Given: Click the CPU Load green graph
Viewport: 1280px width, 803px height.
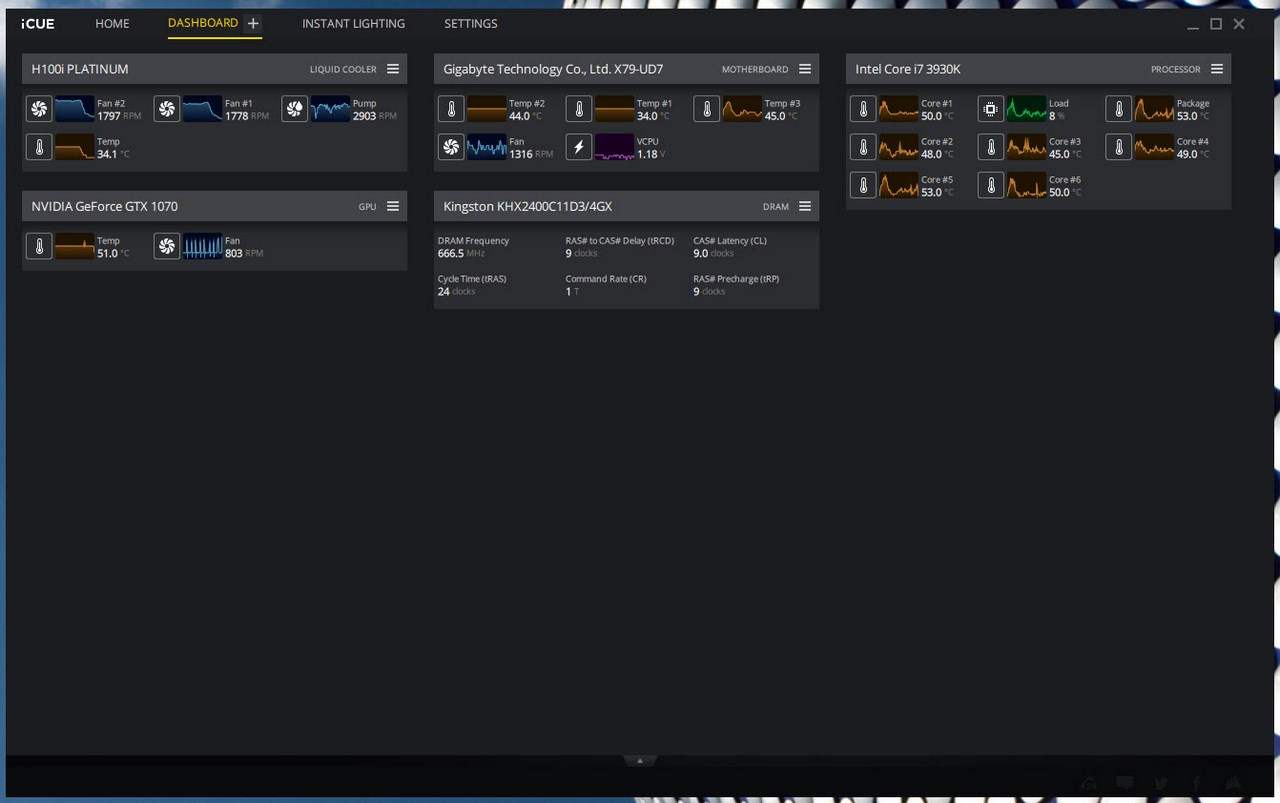Looking at the screenshot, I should [x=1026, y=109].
